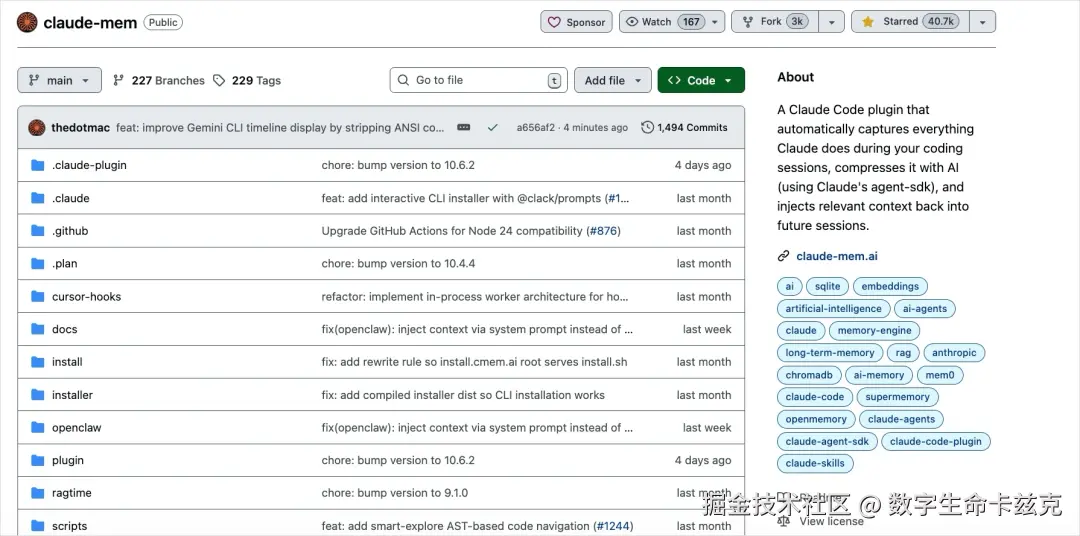Open thedotmac author profile link
Image resolution: width=1080 pixels, height=536 pixels.
pos(81,127)
